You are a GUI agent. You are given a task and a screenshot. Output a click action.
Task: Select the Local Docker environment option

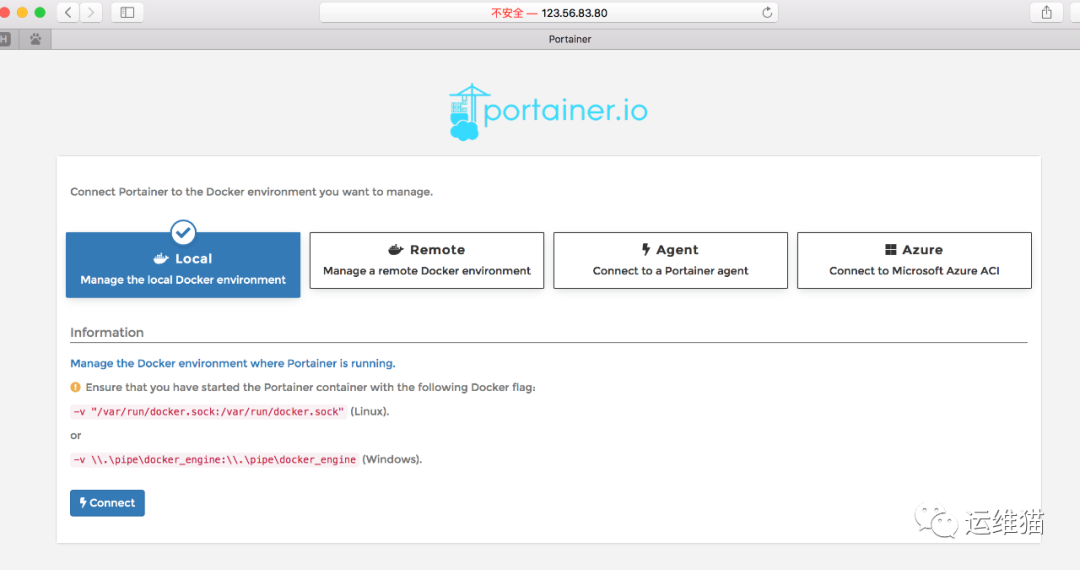pos(183,265)
